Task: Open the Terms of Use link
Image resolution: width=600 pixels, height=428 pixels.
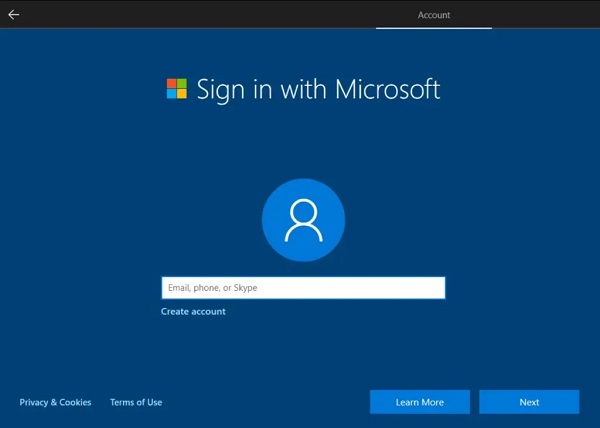Action: (136, 402)
